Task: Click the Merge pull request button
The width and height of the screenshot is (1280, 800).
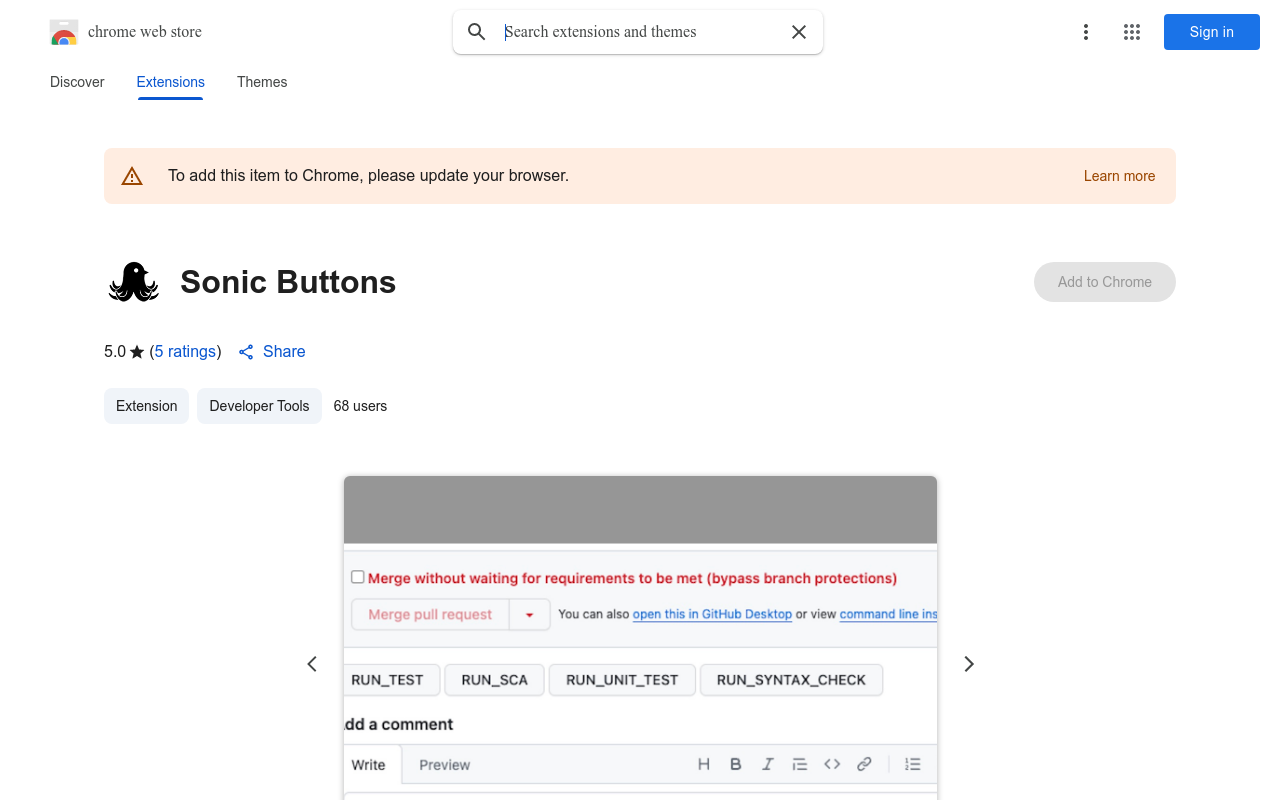Action: click(430, 615)
